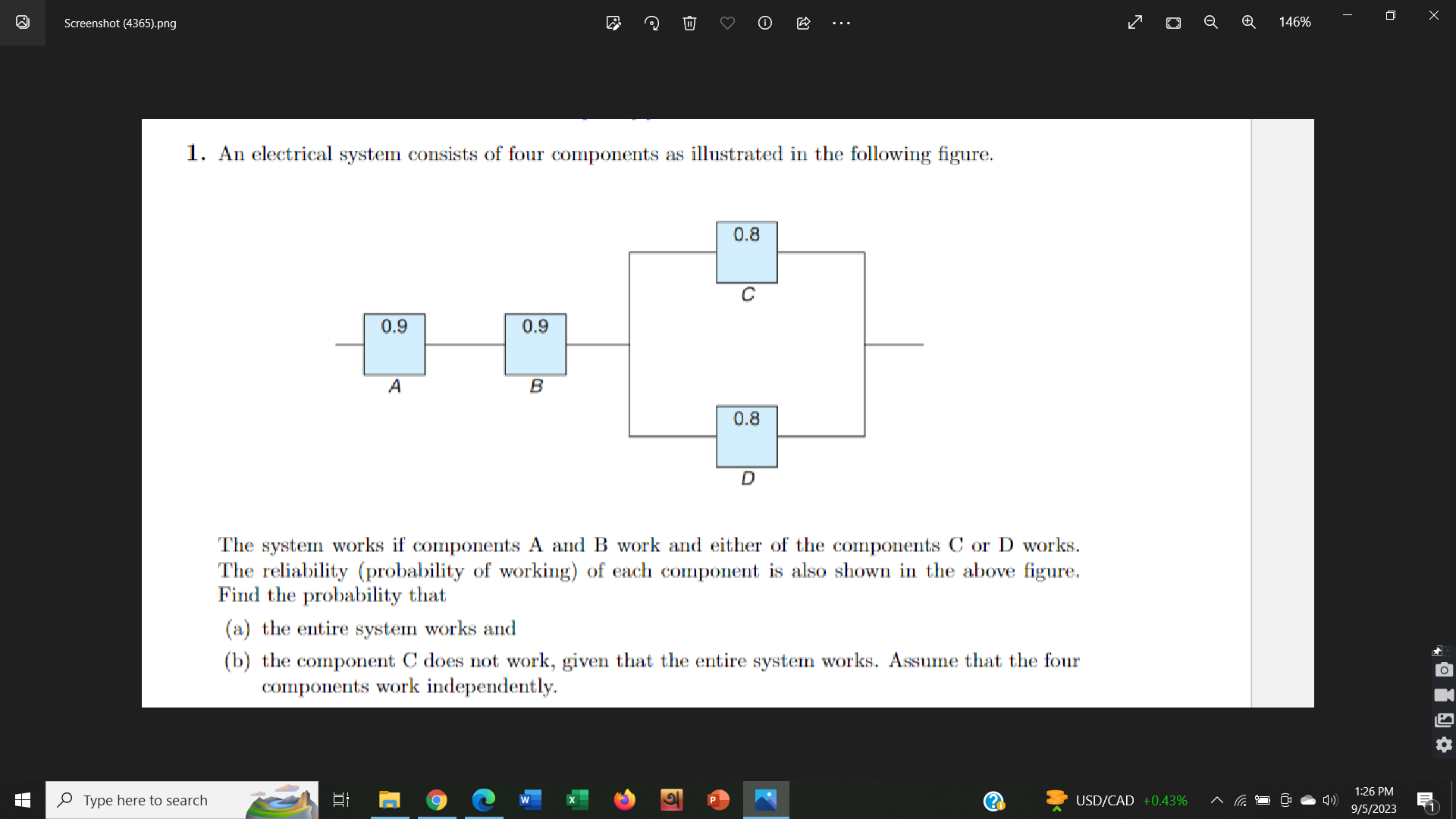Mark this photo as a favorite

click(727, 23)
